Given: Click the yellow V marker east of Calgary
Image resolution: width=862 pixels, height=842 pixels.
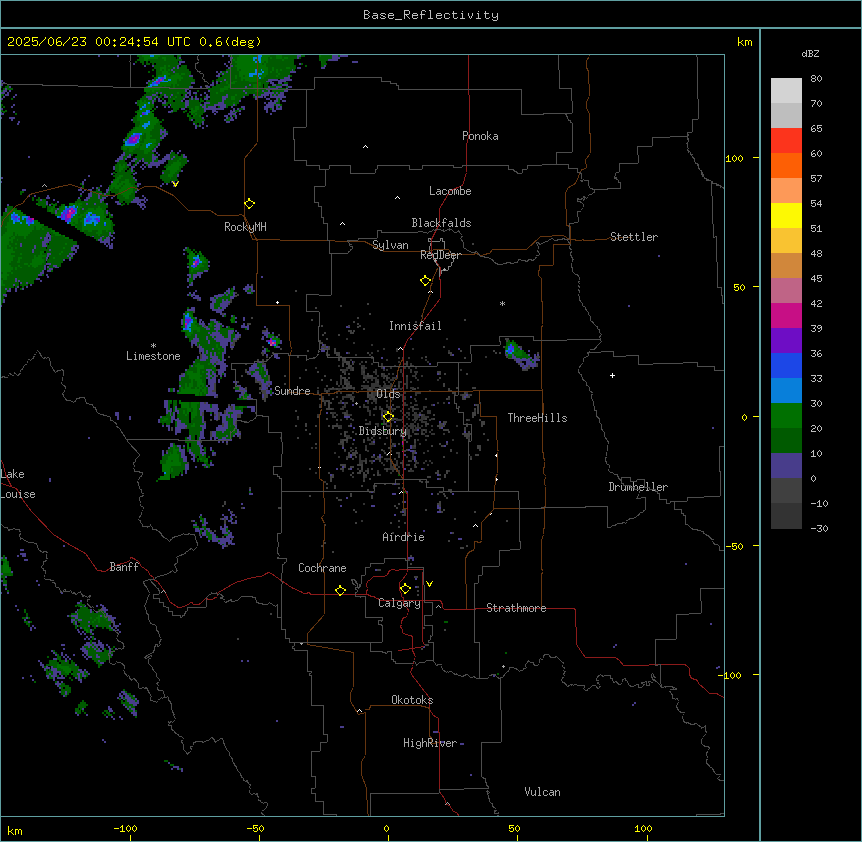Looking at the screenshot, I should pos(429,584).
